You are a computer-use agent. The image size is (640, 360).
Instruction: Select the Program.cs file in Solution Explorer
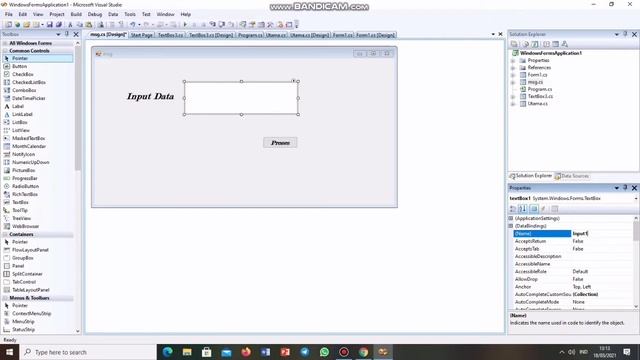pyautogui.click(x=540, y=89)
